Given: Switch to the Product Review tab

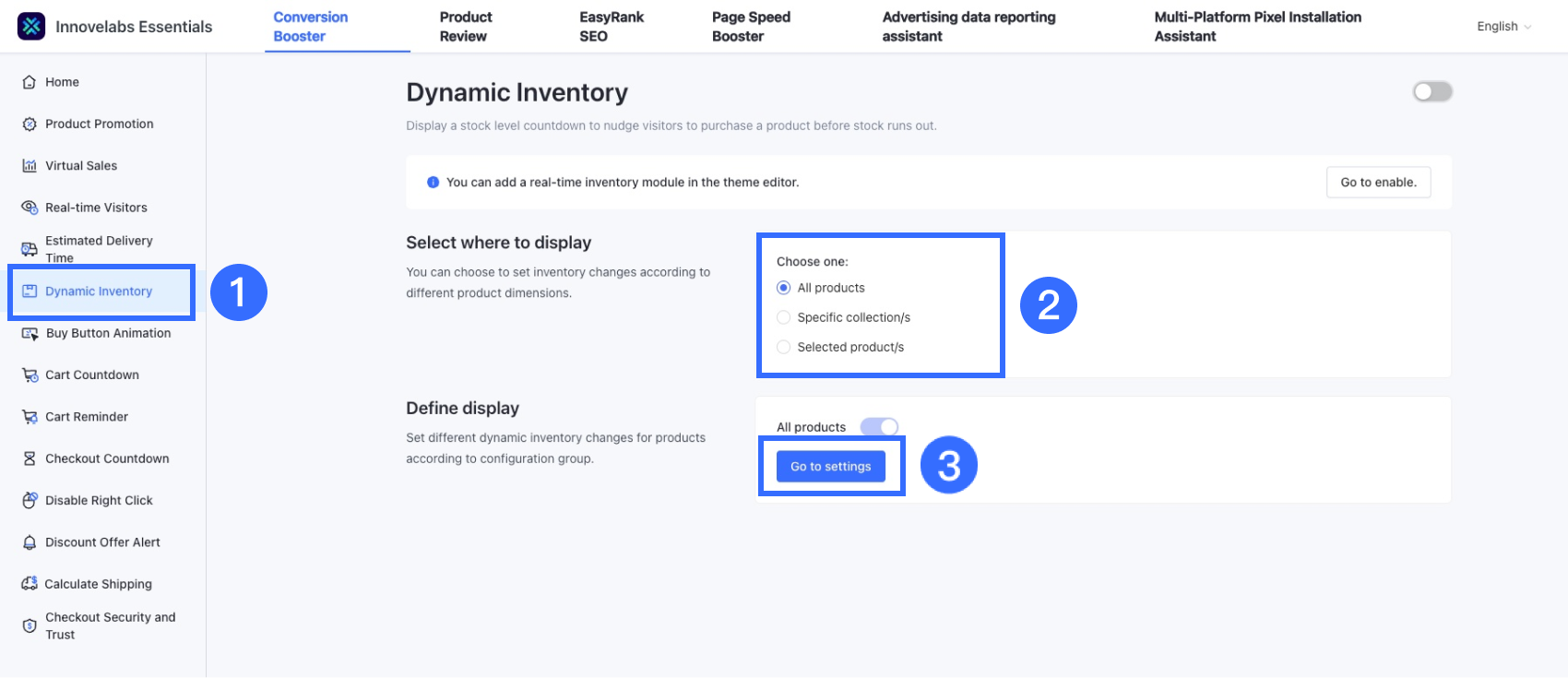Looking at the screenshot, I should [466, 27].
